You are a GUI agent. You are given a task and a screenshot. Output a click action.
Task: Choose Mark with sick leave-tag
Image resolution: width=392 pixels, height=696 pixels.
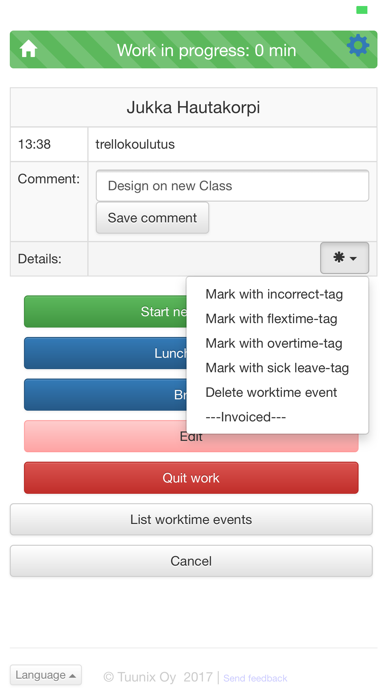coord(277,368)
